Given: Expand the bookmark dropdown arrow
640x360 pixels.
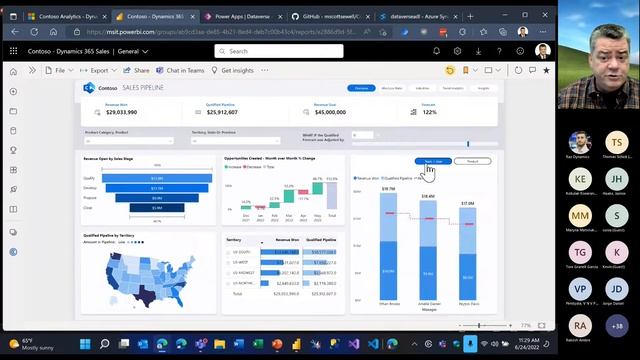Looking at the screenshot, I should [475, 70].
